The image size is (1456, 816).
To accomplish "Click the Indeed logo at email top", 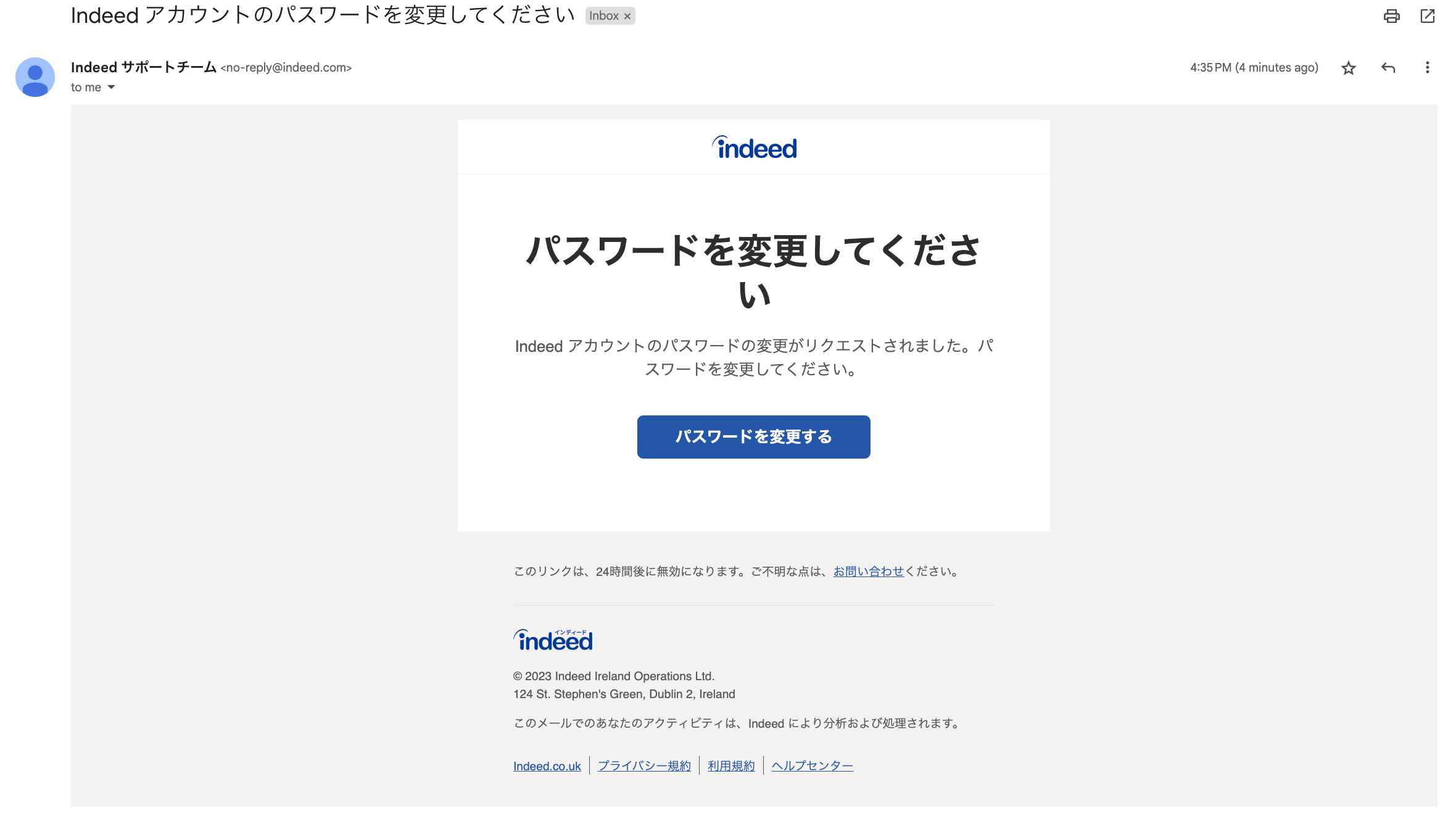I will [754, 148].
